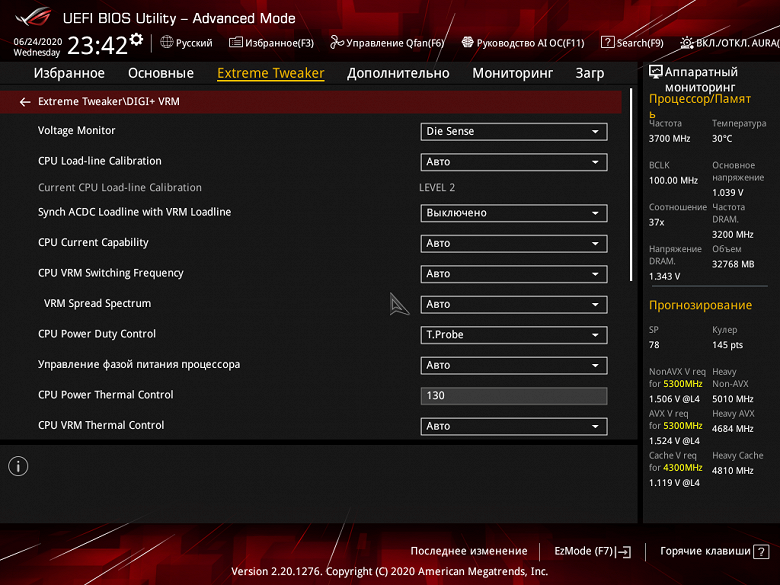Viewport: 780px width, 585px height.
Task: Open Search(F9)
Action: [632, 43]
